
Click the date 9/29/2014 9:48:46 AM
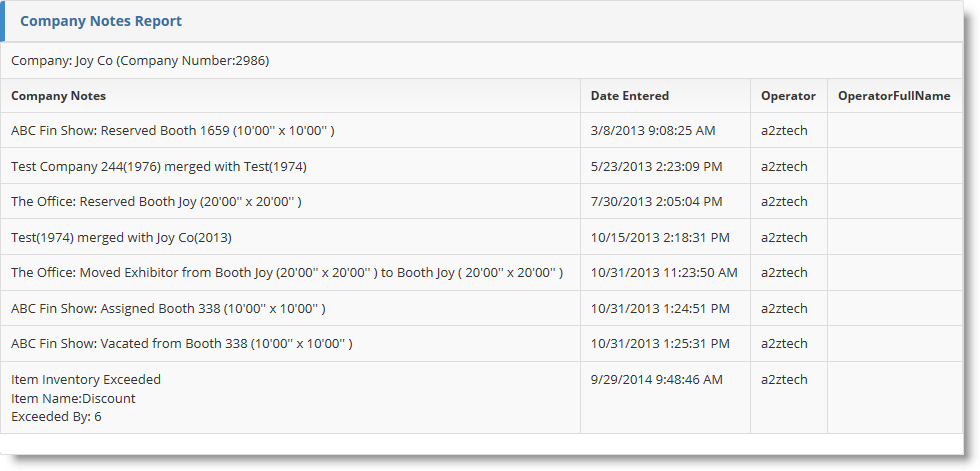pyautogui.click(x=657, y=380)
